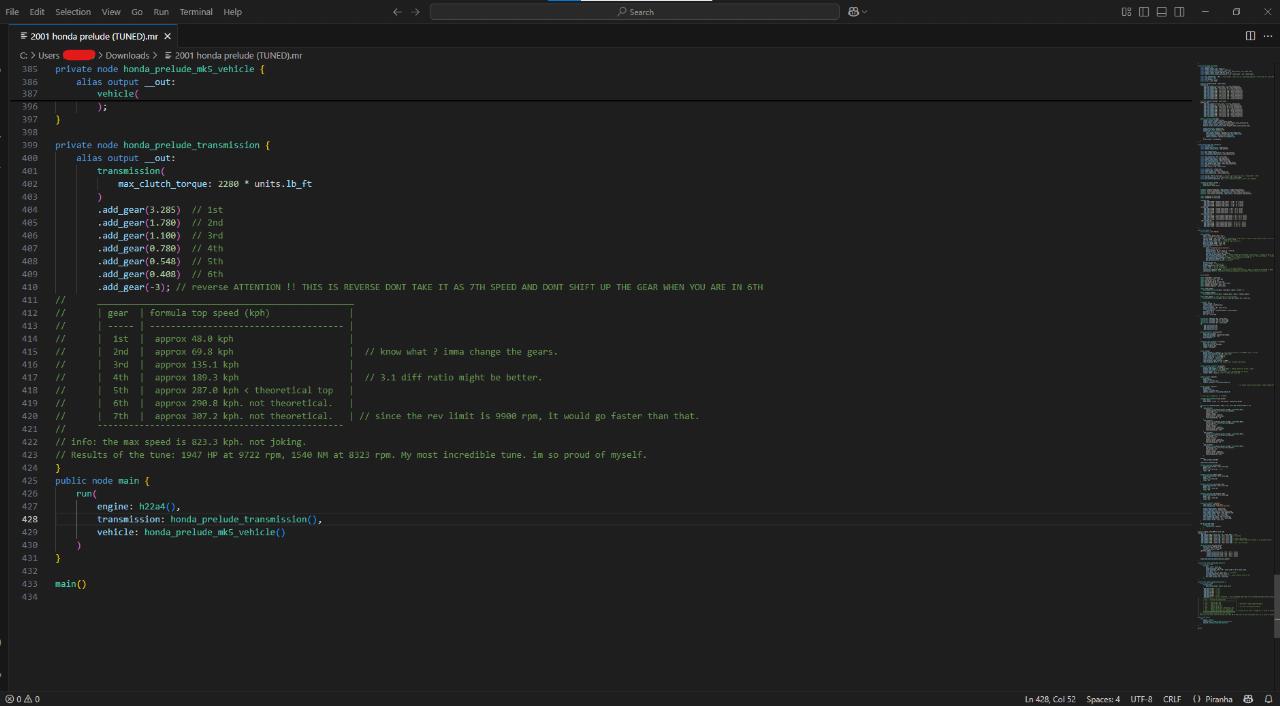
Task: Click the max_clutch_torque line
Action: (x=215, y=184)
